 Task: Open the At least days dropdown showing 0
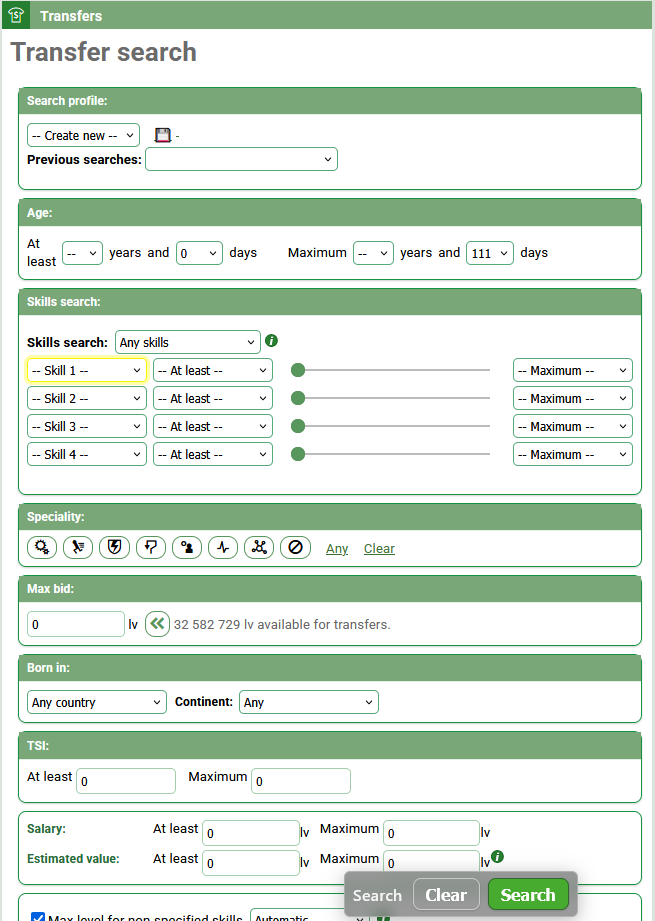point(199,253)
